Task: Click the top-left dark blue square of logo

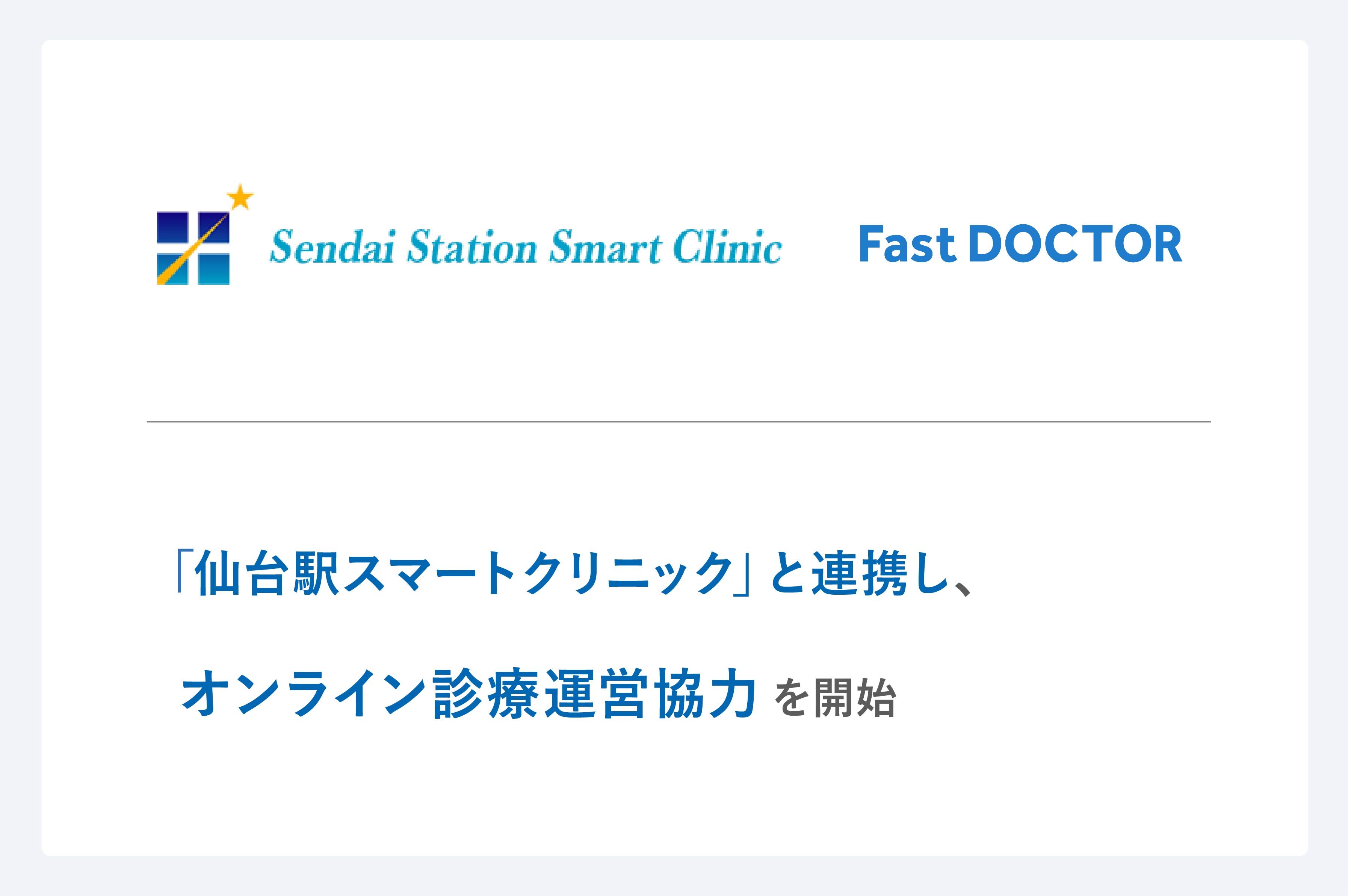Action: [x=172, y=227]
